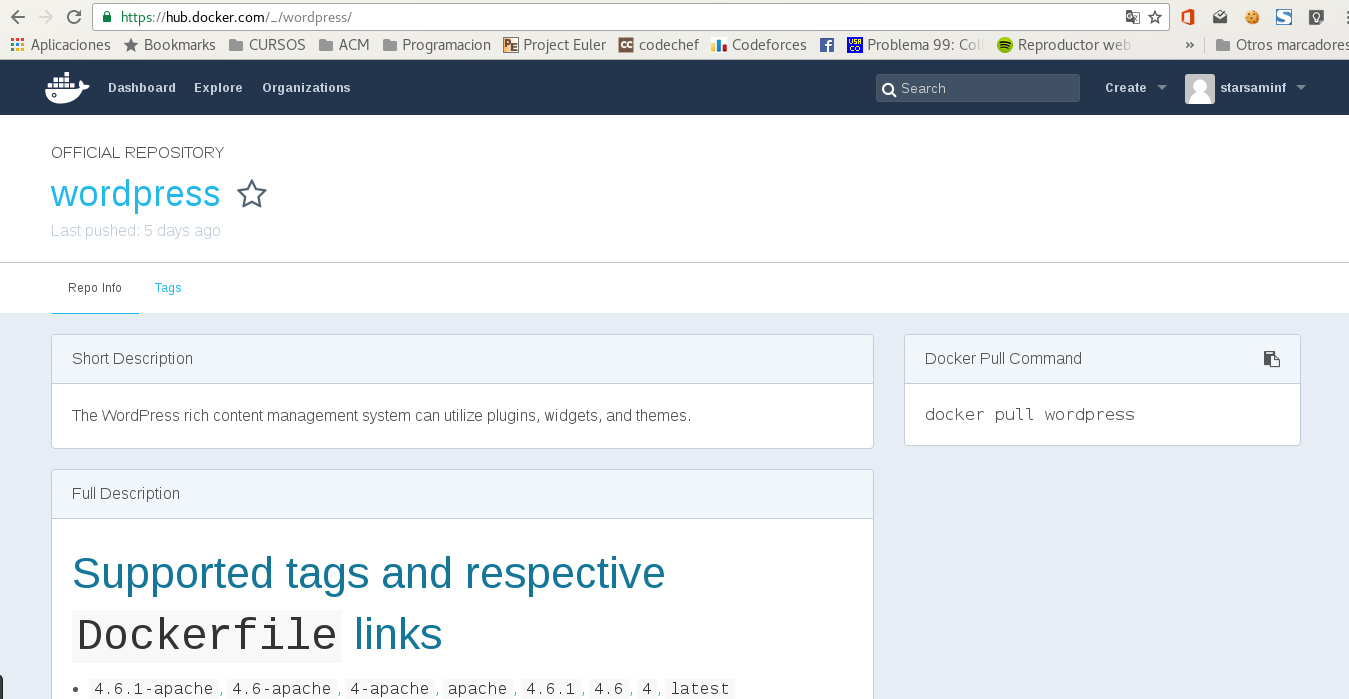The height and width of the screenshot is (699, 1349).
Task: Bookmark this page with the star icon
Action: pos(1155,17)
